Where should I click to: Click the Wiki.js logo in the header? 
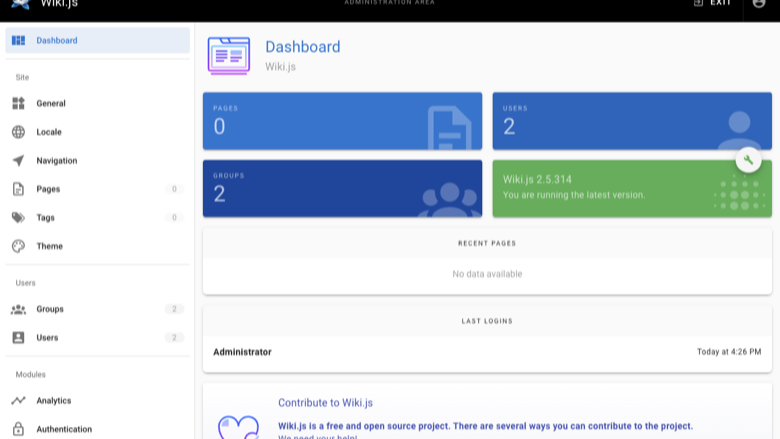20,3
